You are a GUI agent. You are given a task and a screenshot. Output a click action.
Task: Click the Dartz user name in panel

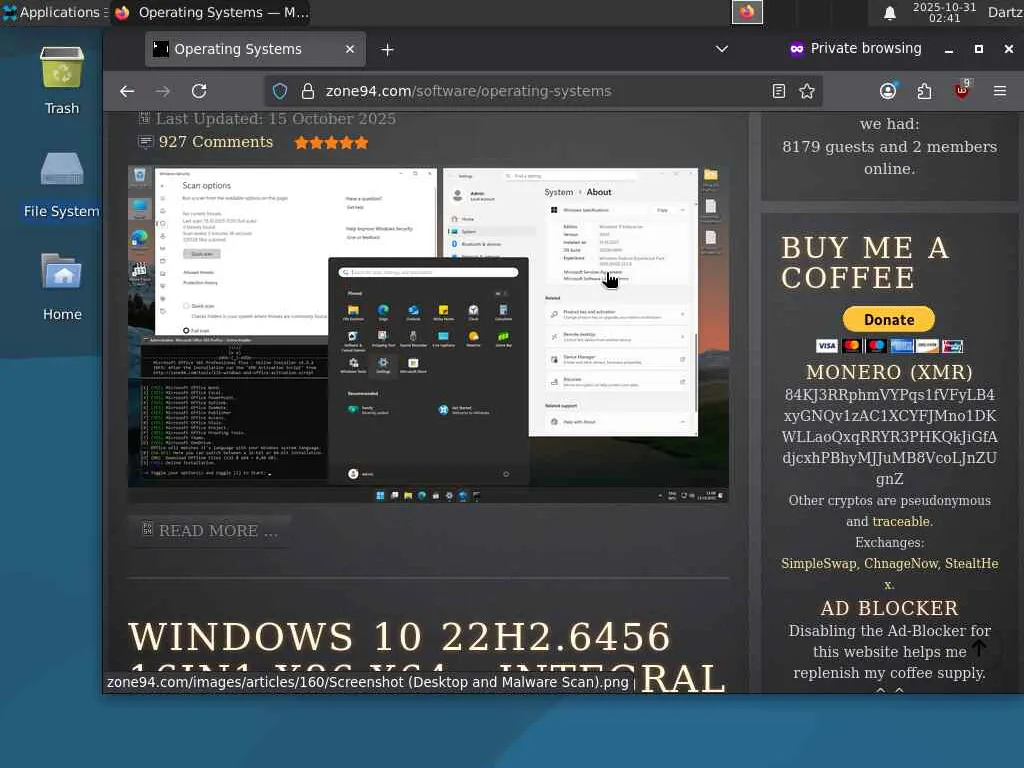click(1005, 12)
